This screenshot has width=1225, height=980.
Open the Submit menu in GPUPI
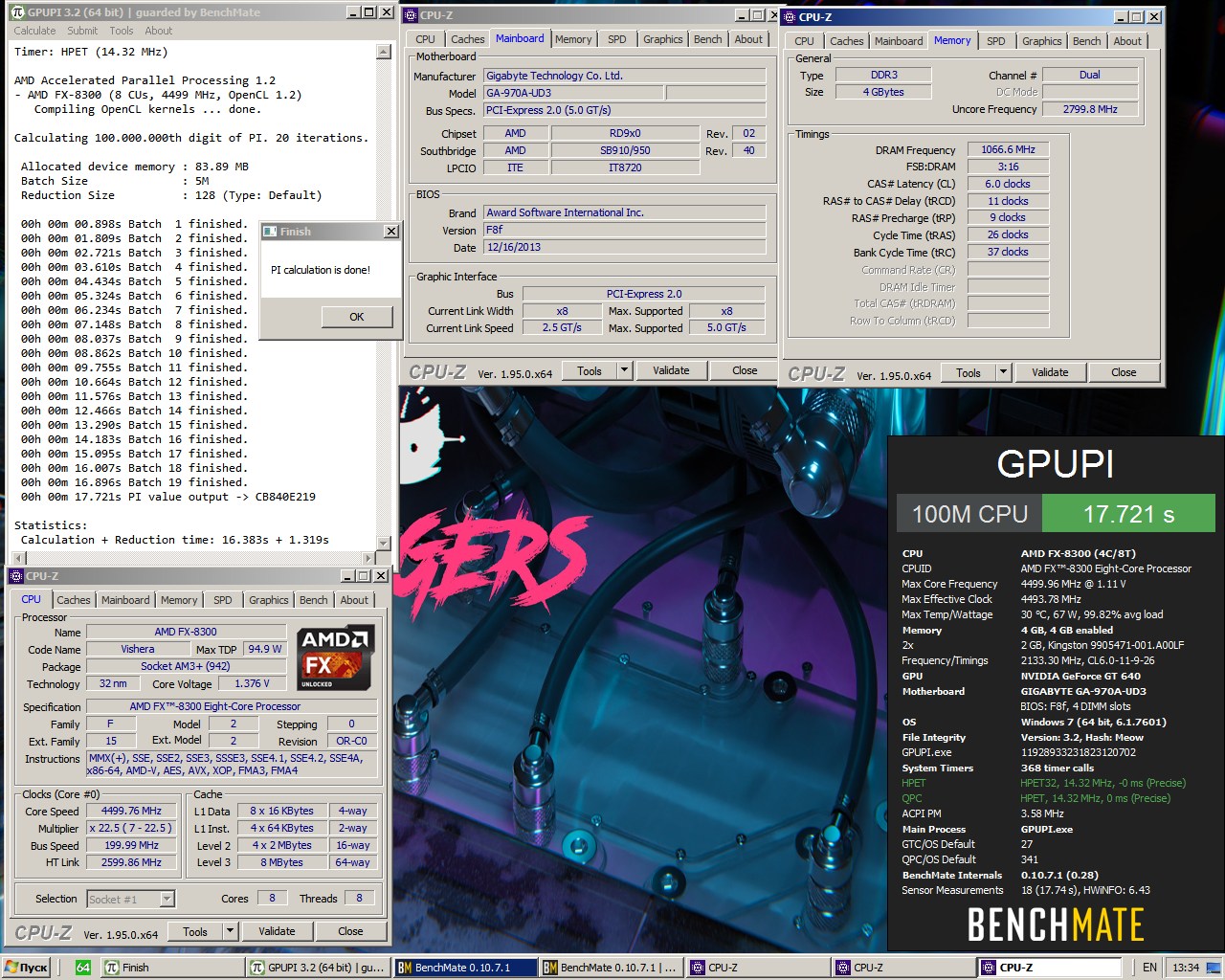click(x=82, y=31)
